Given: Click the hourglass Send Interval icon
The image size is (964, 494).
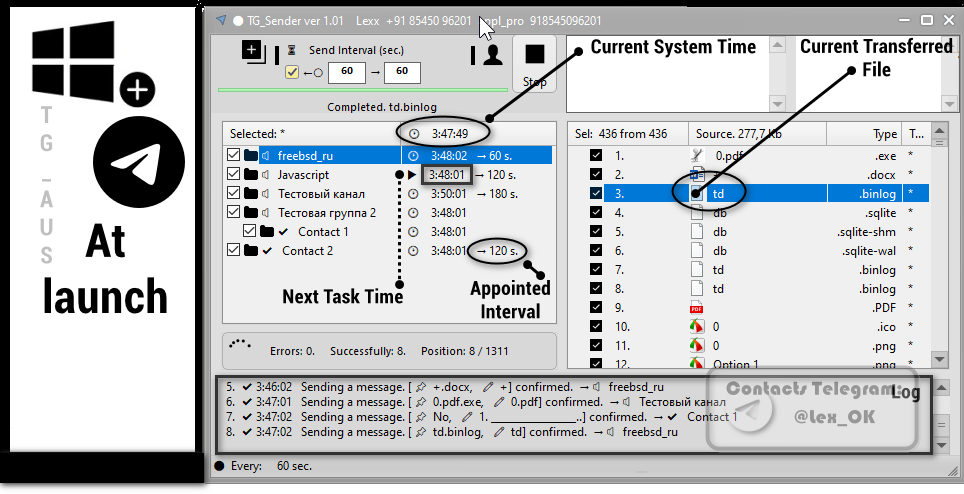Looking at the screenshot, I should click(x=293, y=50).
